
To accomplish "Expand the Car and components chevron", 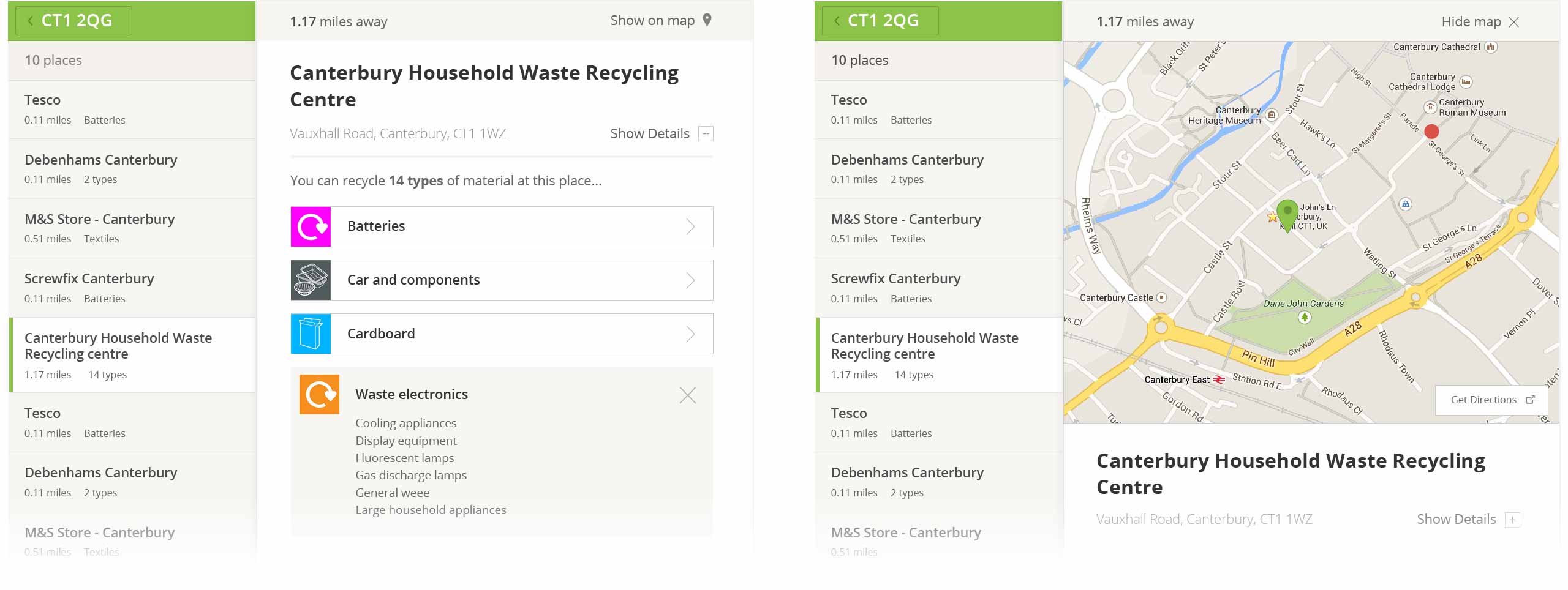I will 691,280.
